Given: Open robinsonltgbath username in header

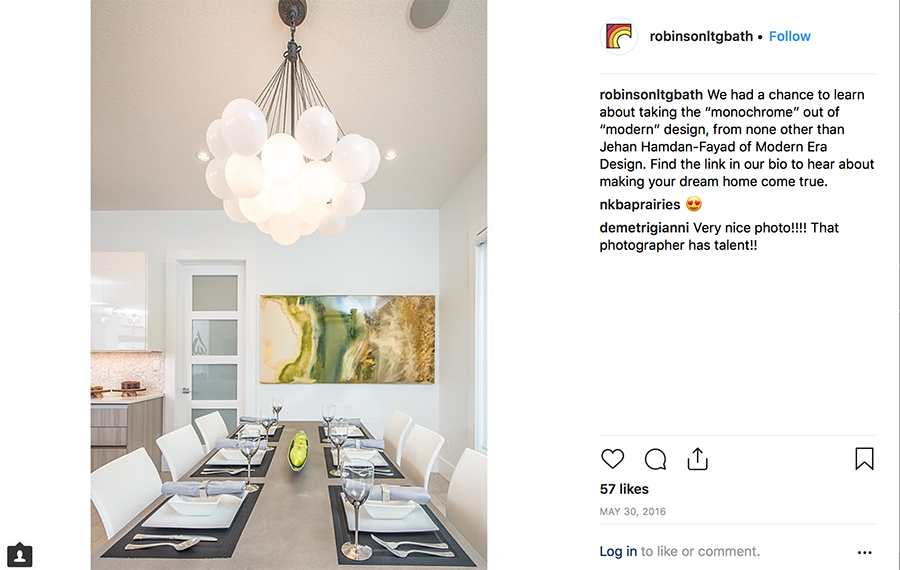Looking at the screenshot, I should point(701,36).
